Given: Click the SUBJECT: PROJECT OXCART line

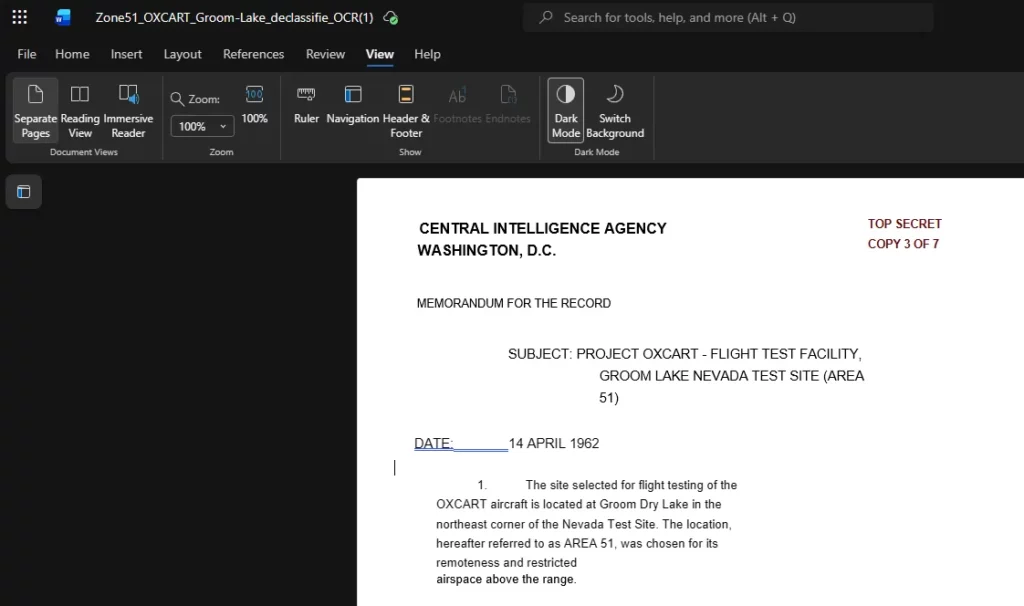Looking at the screenshot, I should [685, 354].
